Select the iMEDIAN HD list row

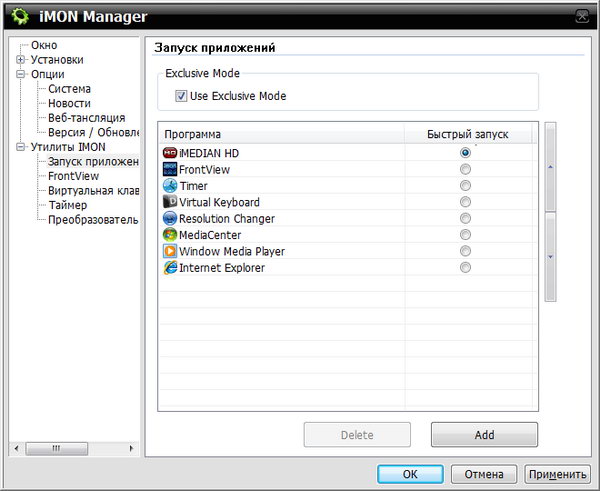click(x=347, y=153)
